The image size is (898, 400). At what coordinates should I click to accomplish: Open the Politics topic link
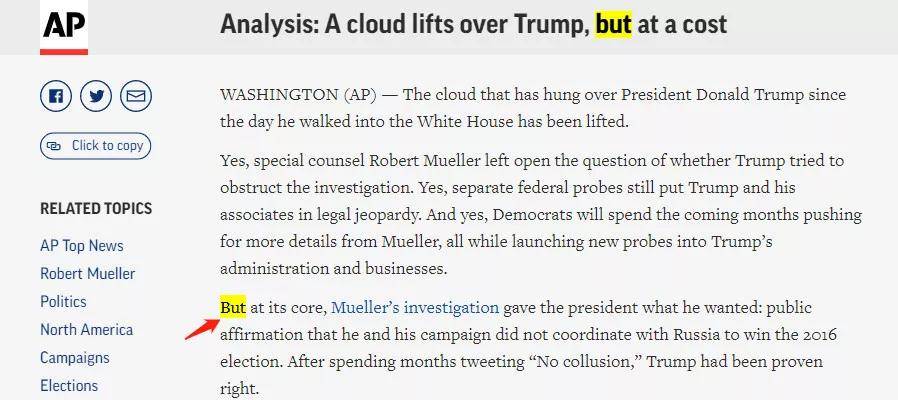click(63, 301)
